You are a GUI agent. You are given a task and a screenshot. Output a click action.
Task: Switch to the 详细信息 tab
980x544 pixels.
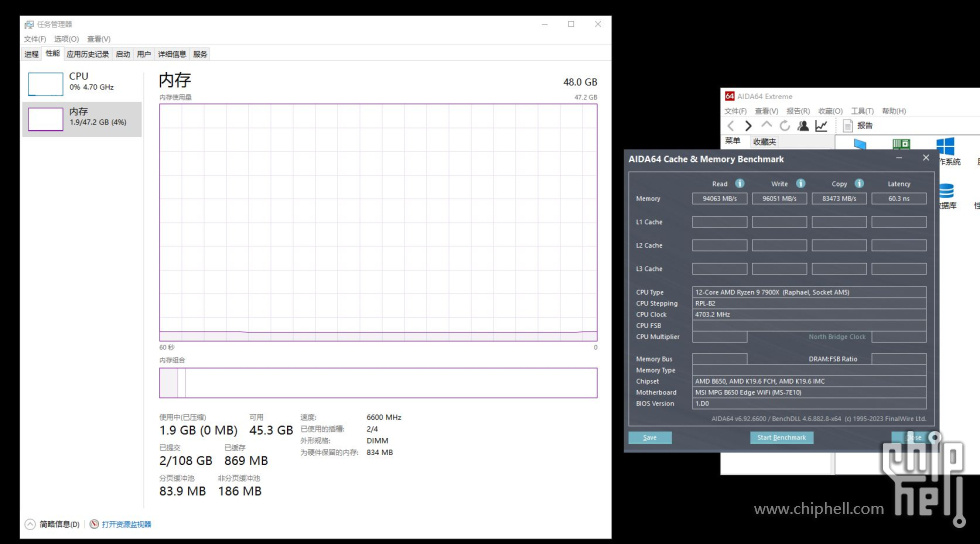[172, 54]
